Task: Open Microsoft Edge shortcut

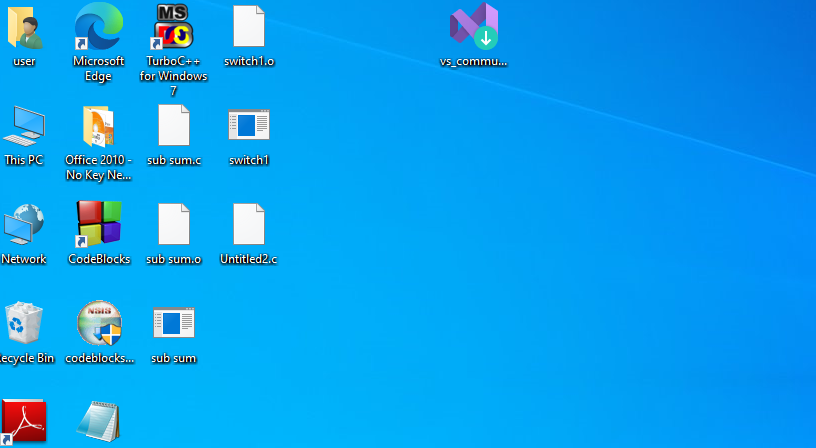Action: [99, 27]
